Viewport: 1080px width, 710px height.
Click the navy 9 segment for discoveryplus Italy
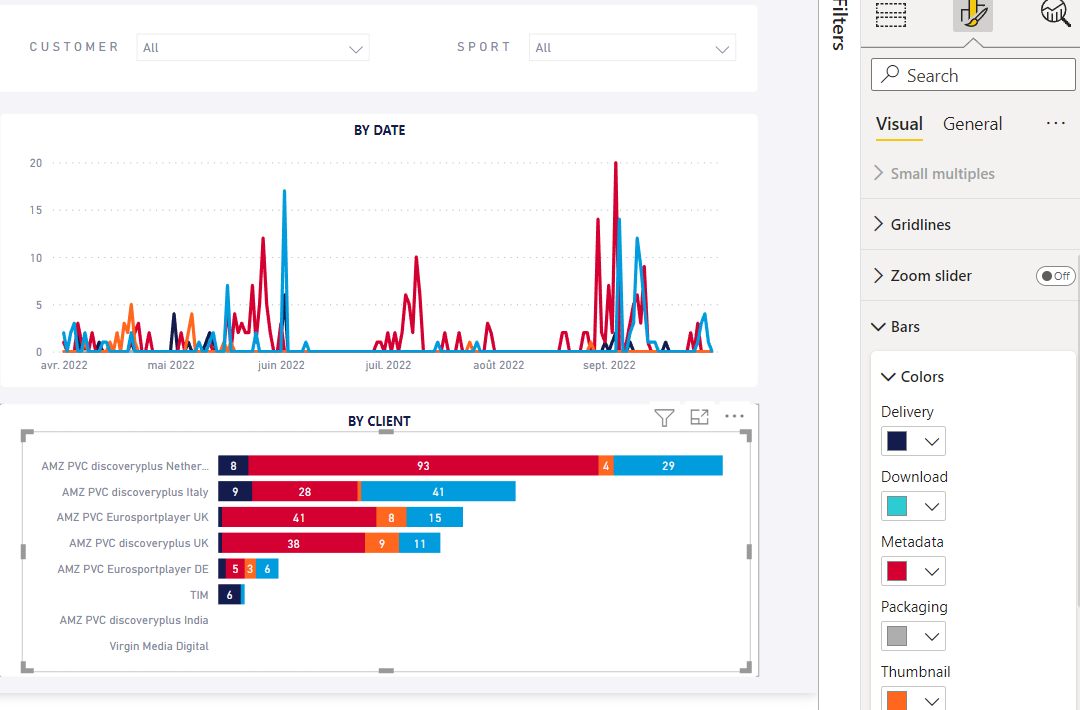235,492
